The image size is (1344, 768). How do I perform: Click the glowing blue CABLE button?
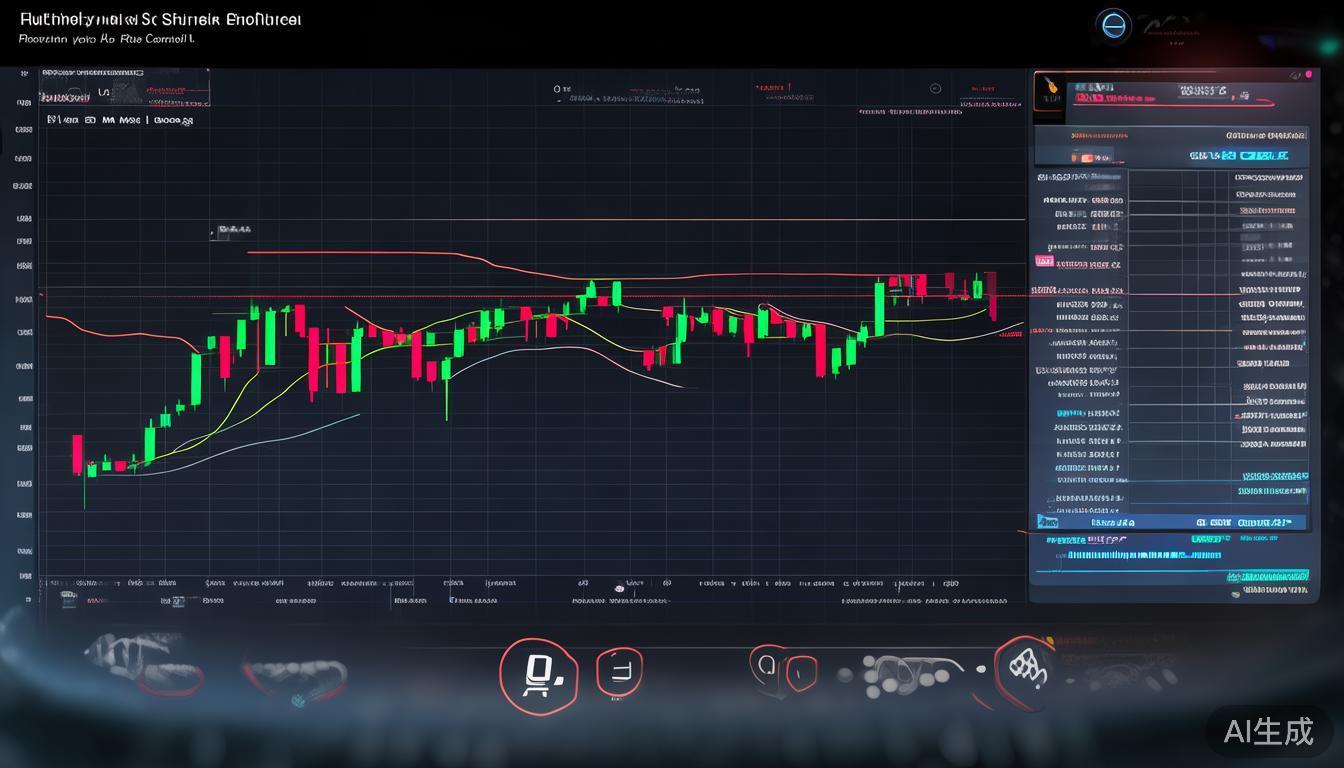pyautogui.click(x=1263, y=155)
